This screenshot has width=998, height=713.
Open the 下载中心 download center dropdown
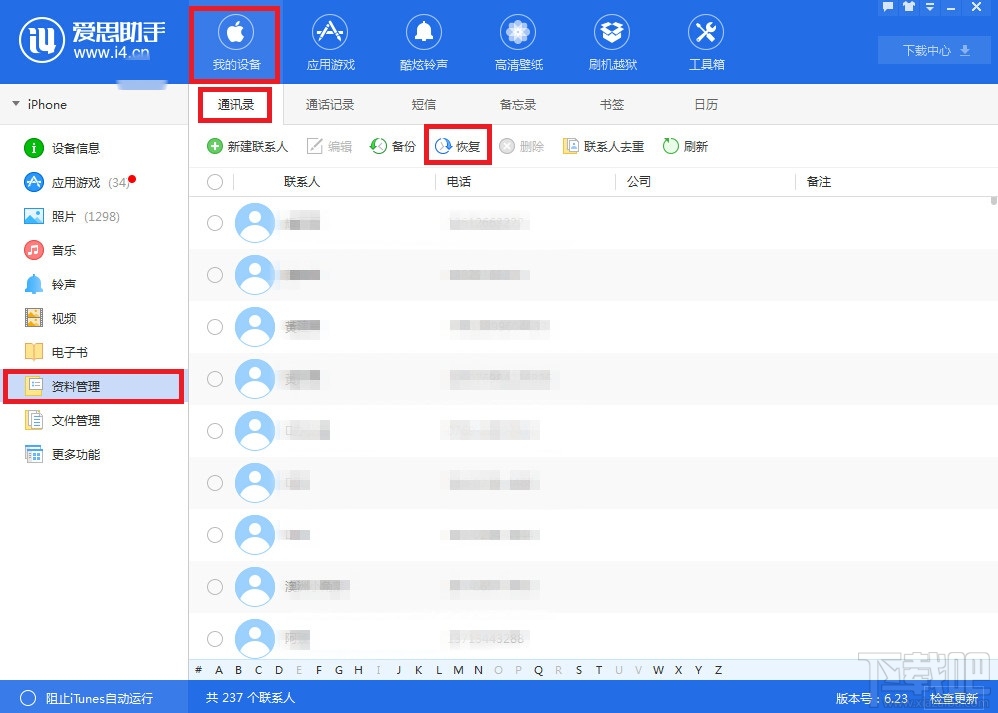932,50
